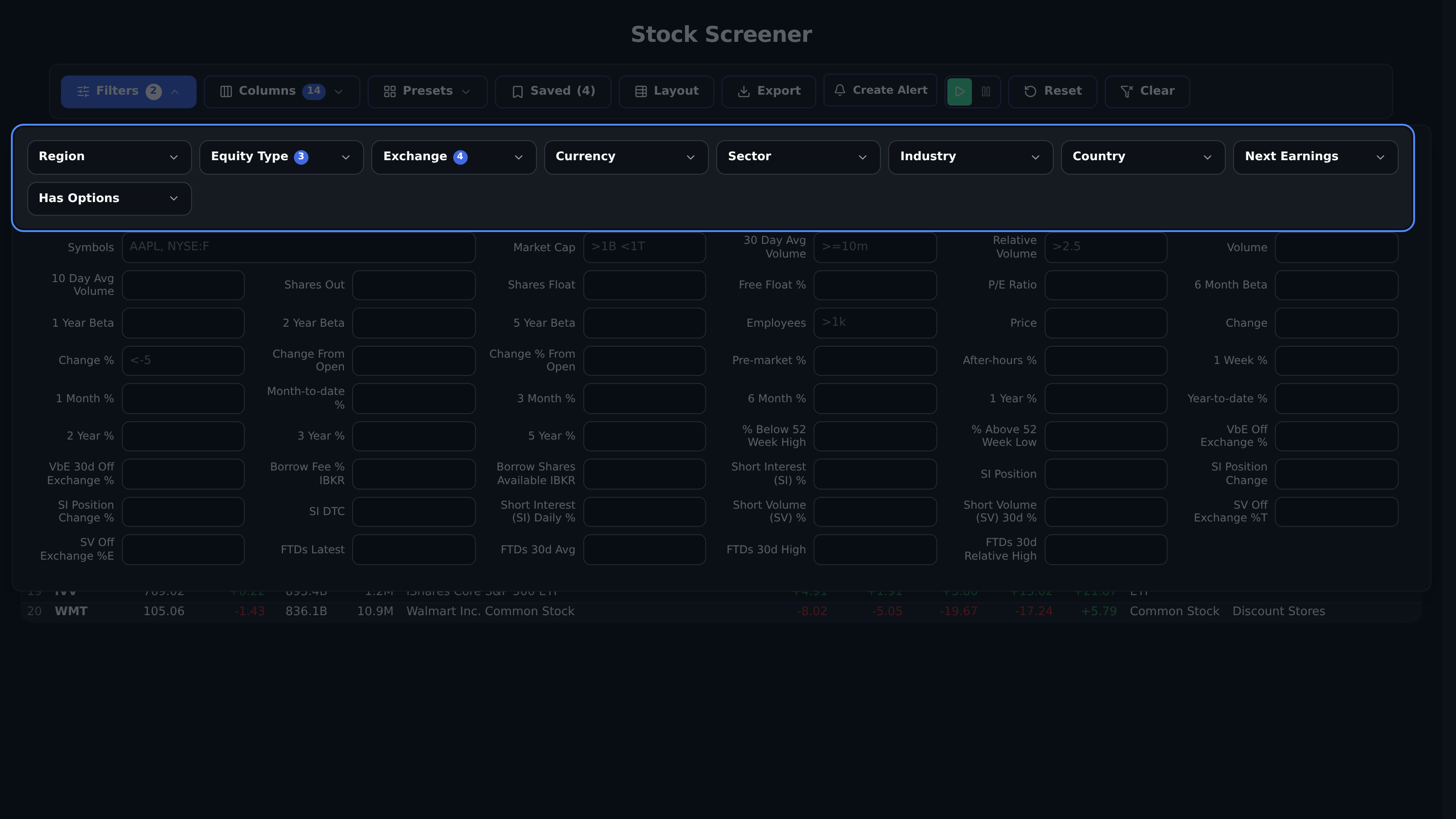The width and height of the screenshot is (1456, 819).
Task: Click the Relative Volume input field
Action: [x=1106, y=248]
